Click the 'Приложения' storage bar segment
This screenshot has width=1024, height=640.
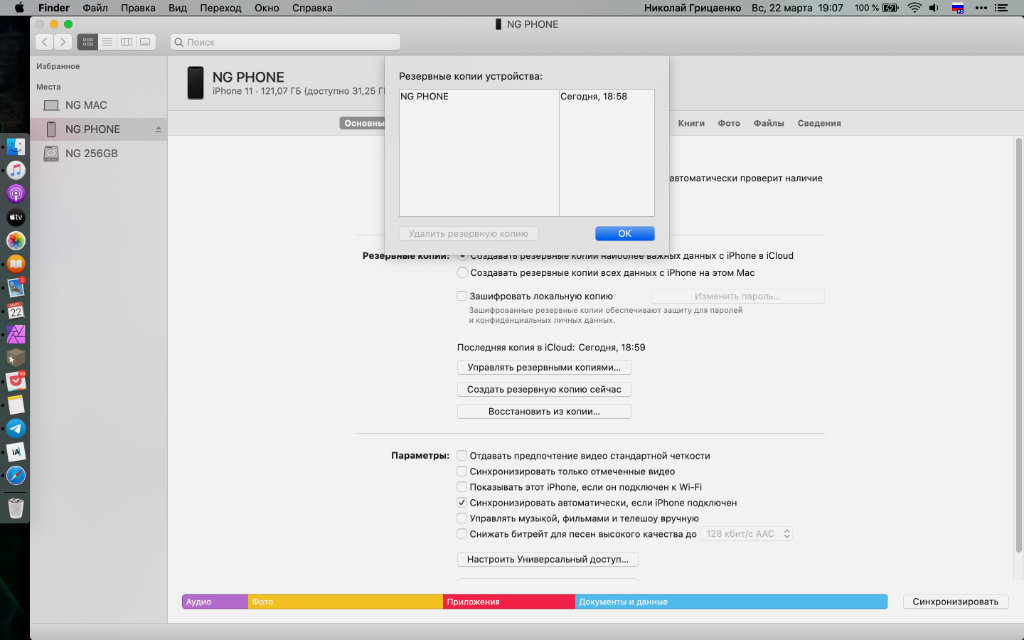508,602
